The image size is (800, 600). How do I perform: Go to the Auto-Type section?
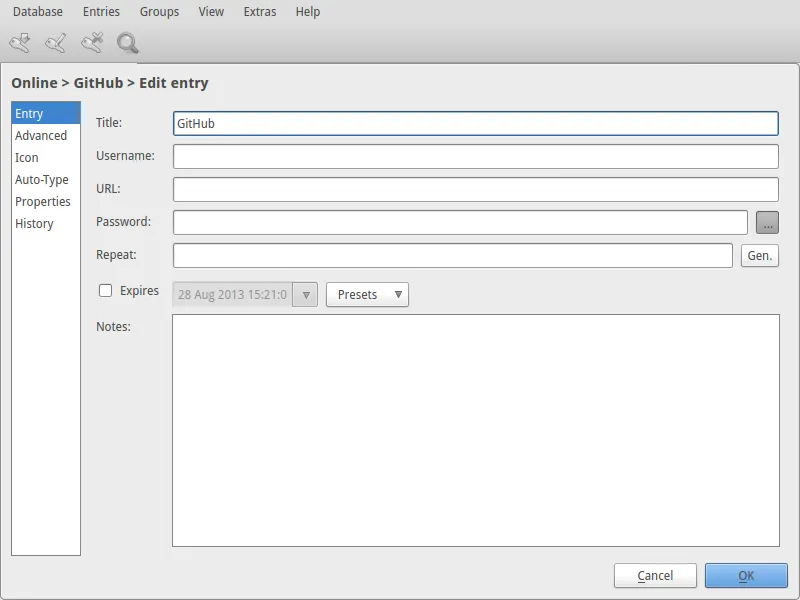click(42, 180)
